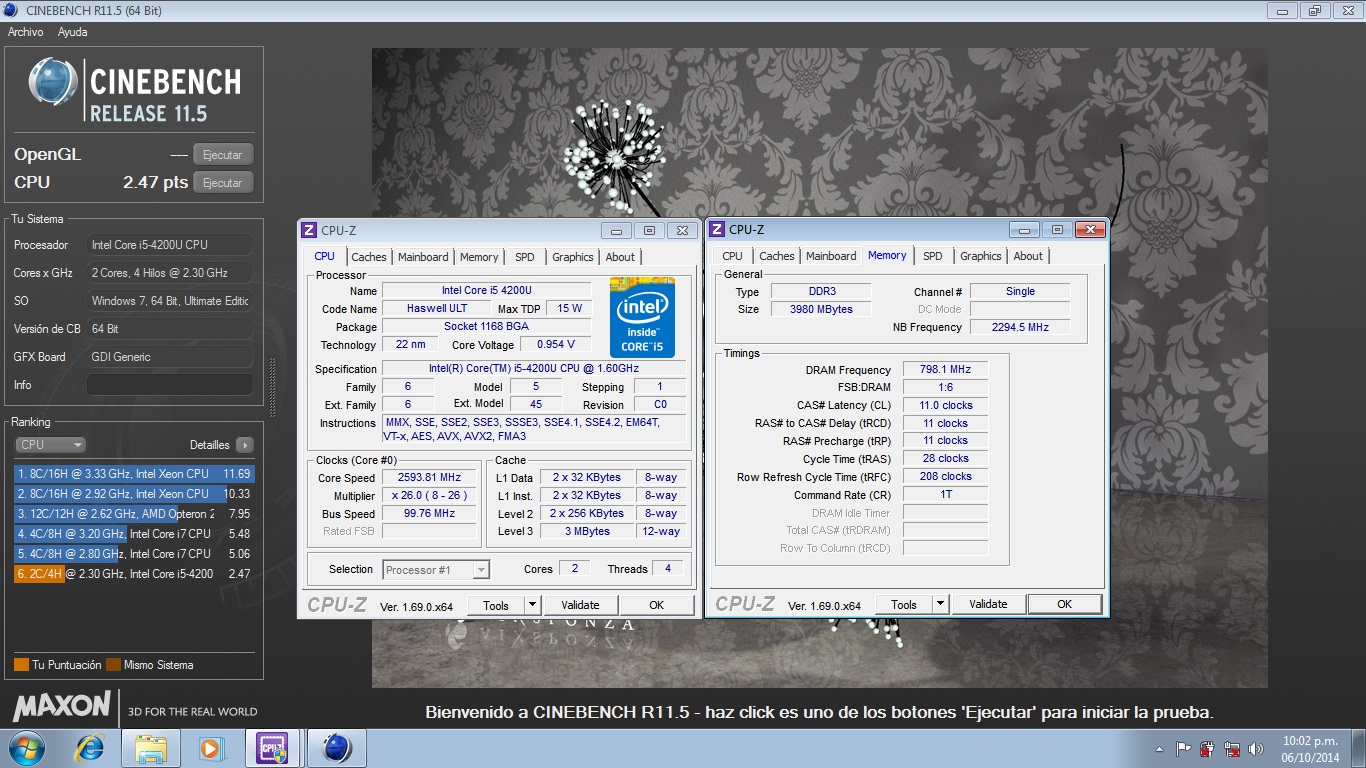Open the volume speaker icon
The image size is (1366, 768).
(1256, 749)
